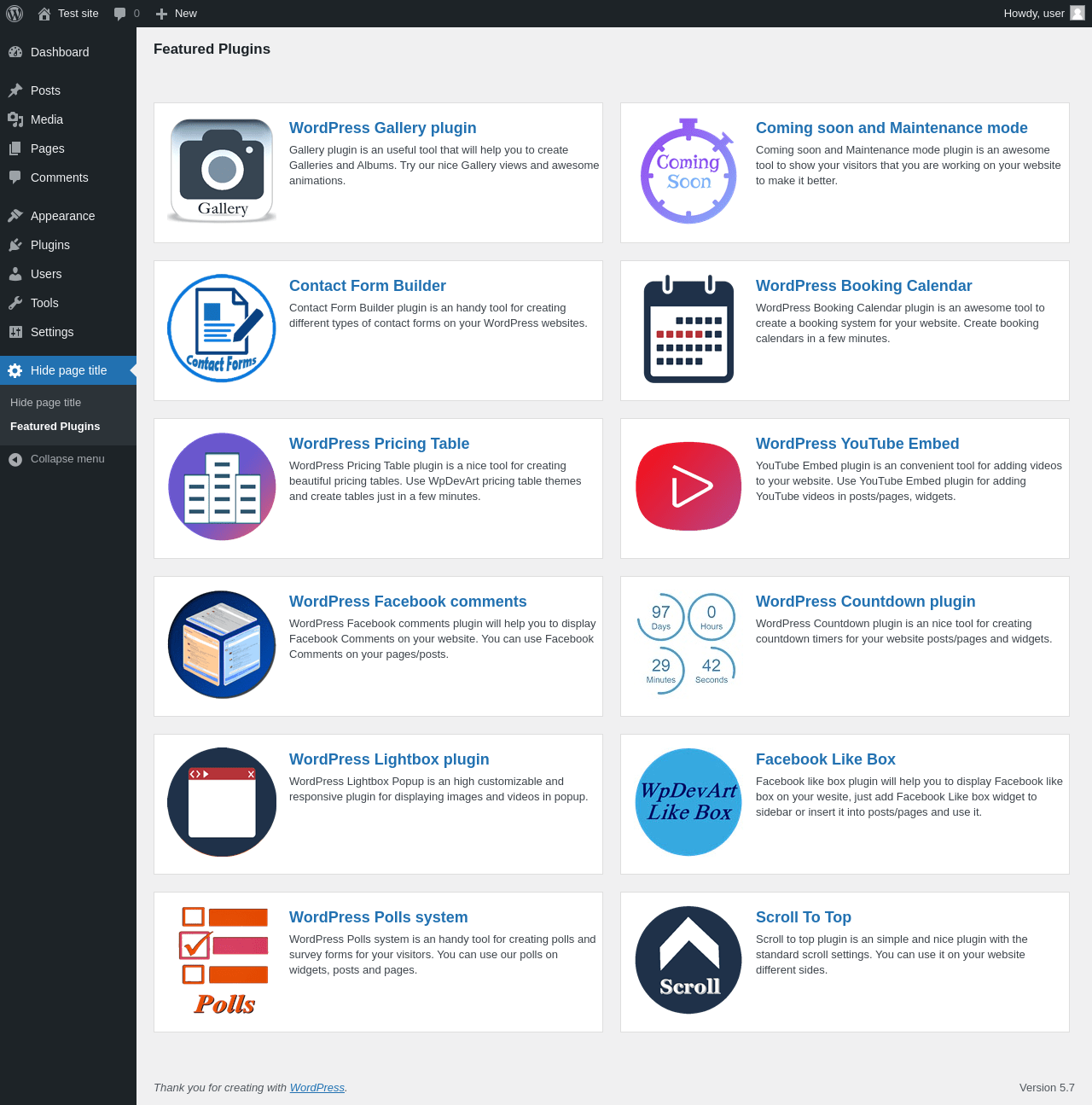The image size is (1092, 1105).
Task: Open WordPress Countdown plugin link
Action: [866, 602]
